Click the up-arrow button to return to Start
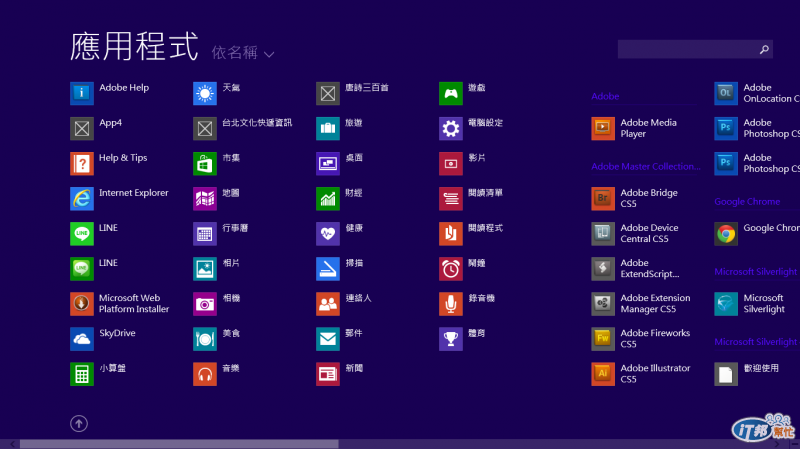Image resolution: width=800 pixels, height=449 pixels. coord(79,423)
